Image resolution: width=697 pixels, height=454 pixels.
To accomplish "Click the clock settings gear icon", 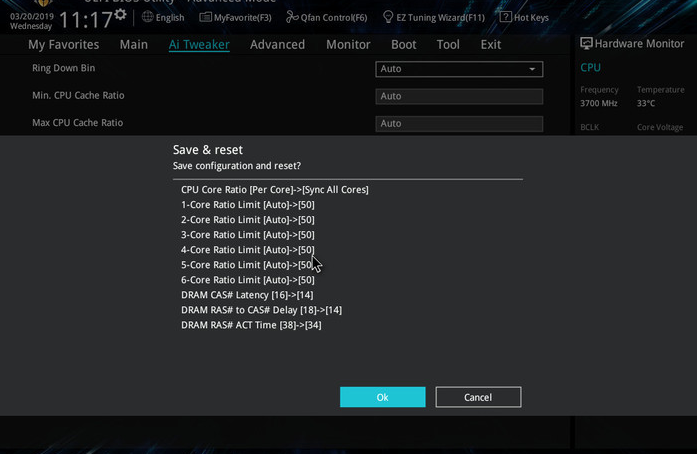I will [x=121, y=14].
